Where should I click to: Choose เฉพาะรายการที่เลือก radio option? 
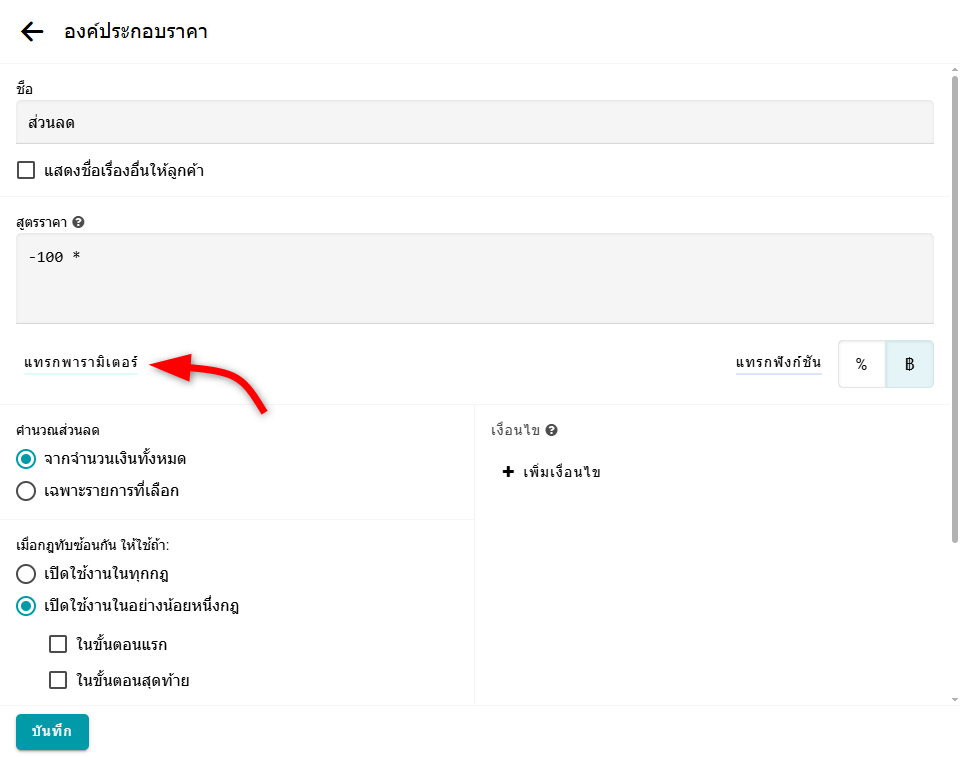(x=26, y=491)
